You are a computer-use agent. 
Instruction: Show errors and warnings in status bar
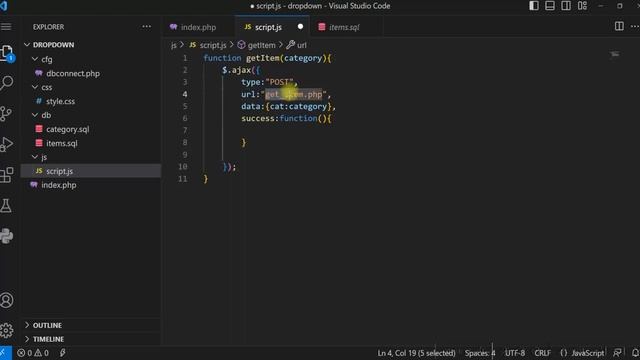click(x=33, y=353)
